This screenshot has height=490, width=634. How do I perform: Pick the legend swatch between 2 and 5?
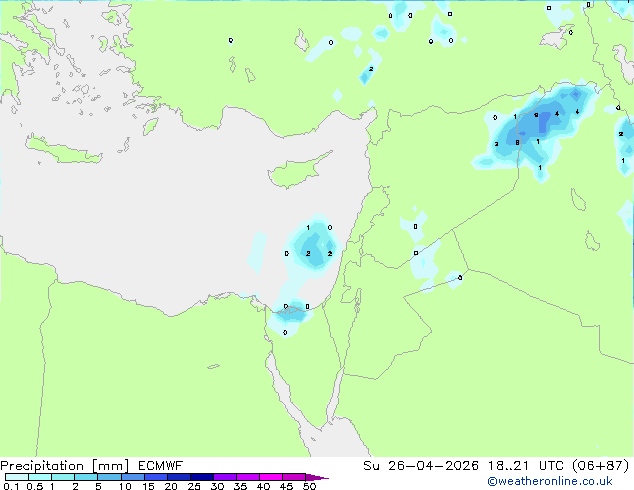[86, 477]
